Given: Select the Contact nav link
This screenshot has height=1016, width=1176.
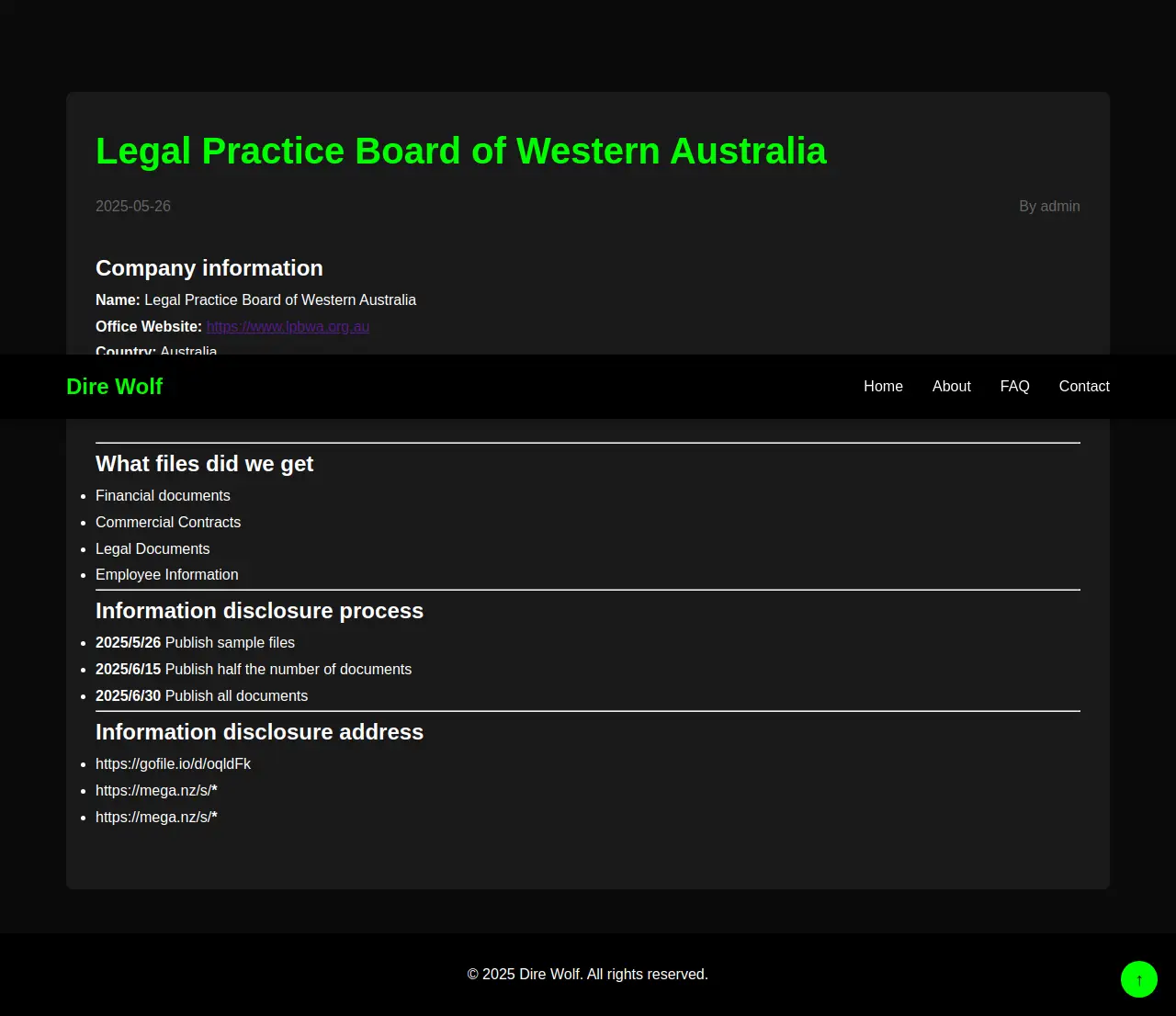Looking at the screenshot, I should click(x=1083, y=387).
